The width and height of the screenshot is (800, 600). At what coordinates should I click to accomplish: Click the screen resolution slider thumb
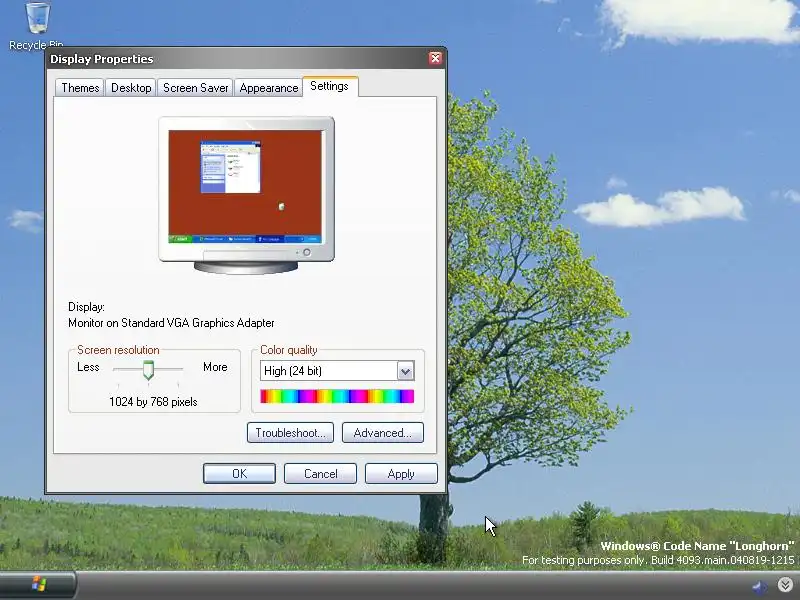coord(148,370)
